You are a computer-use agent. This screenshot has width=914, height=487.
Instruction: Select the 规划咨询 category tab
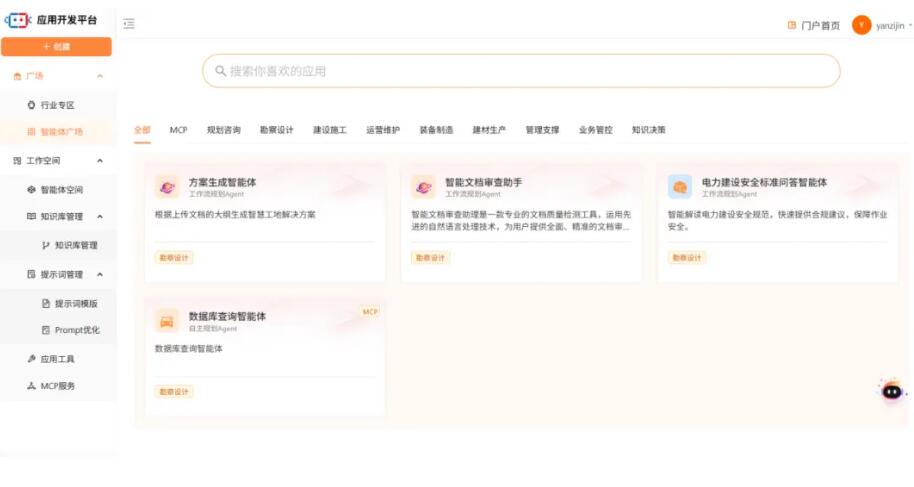click(223, 130)
